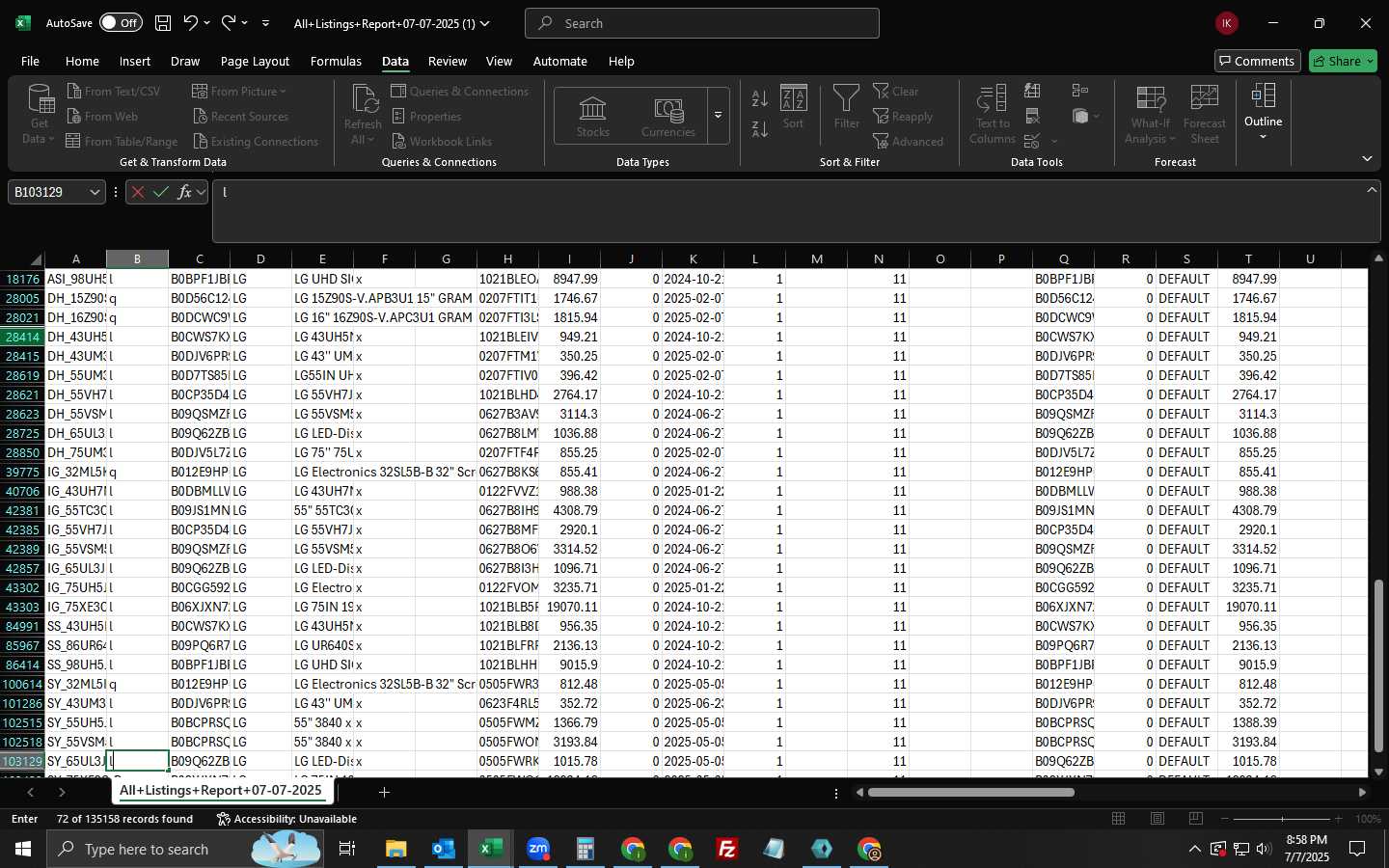This screenshot has height=868, width=1389.
Task: Click Clear filter button
Action: [896, 91]
